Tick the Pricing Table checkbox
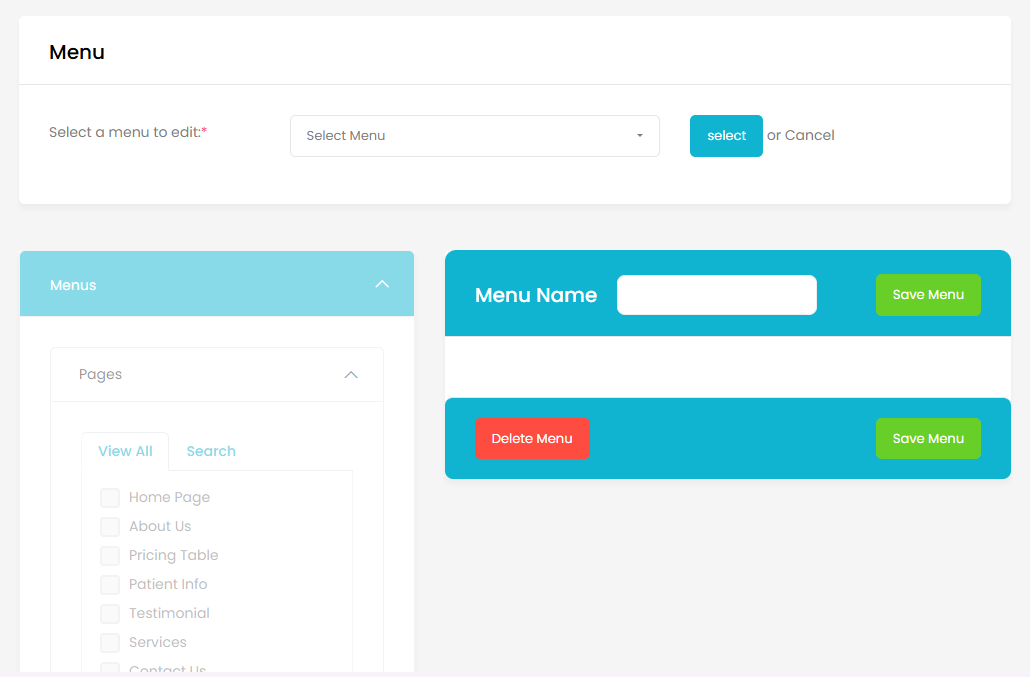The height and width of the screenshot is (677, 1030). (x=110, y=556)
